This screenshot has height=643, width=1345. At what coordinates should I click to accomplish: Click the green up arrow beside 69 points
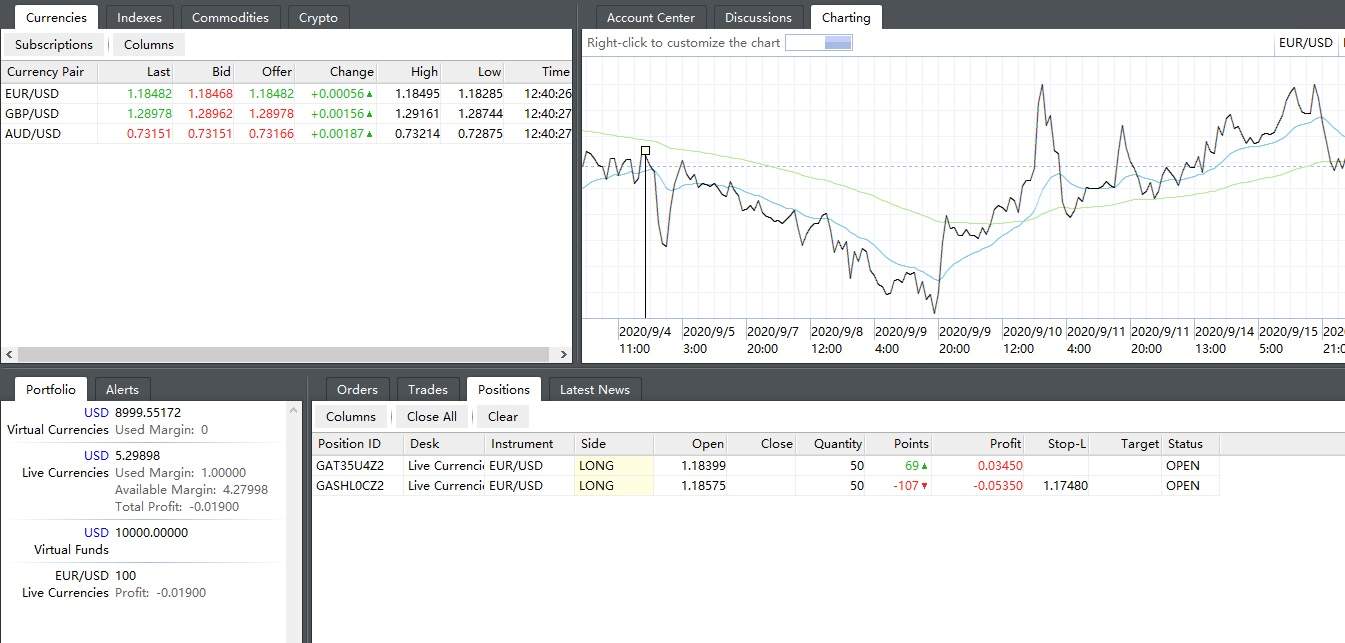[924, 466]
